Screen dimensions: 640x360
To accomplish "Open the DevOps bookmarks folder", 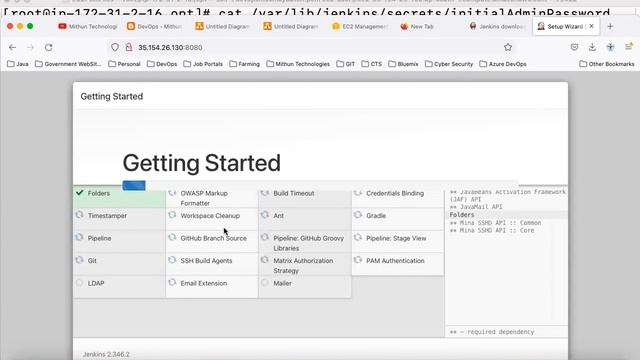I will click(162, 64).
